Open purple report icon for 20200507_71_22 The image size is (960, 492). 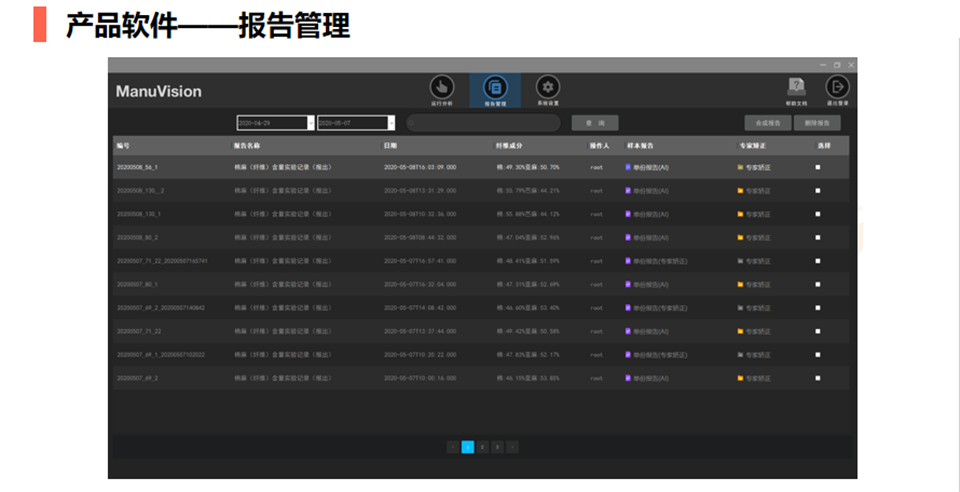pyautogui.click(x=628, y=331)
